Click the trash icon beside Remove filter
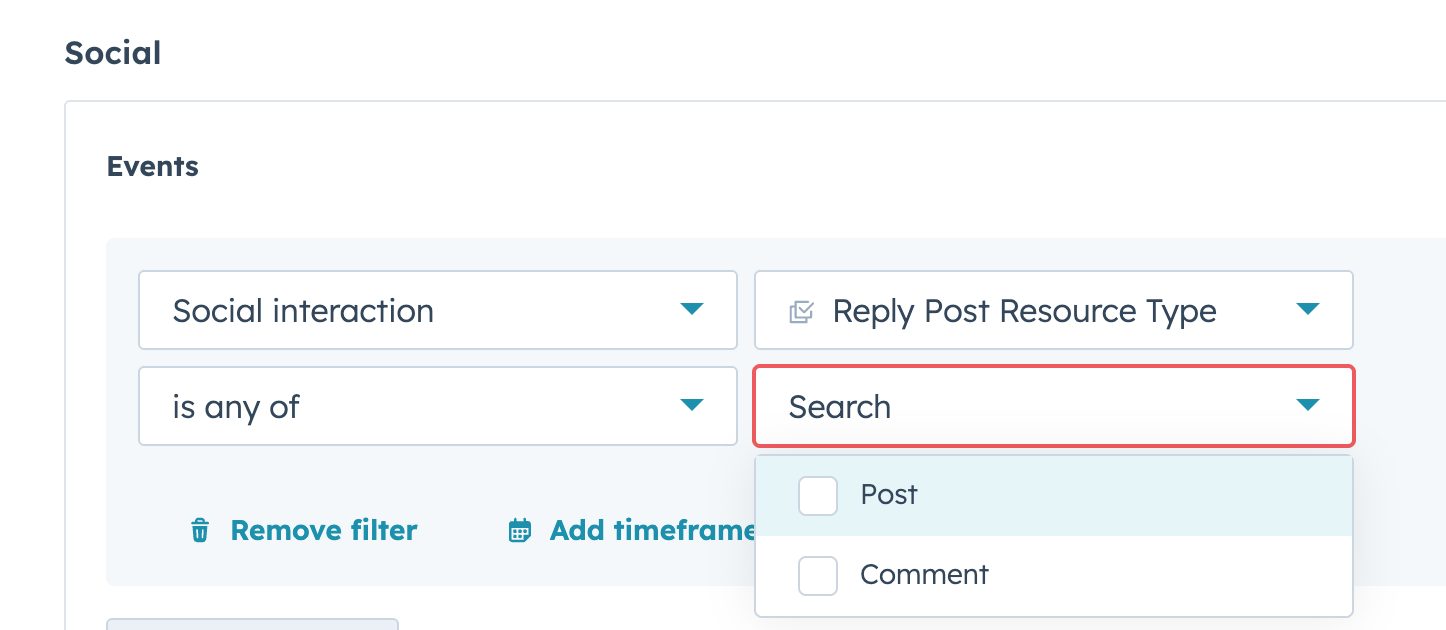 [200, 530]
